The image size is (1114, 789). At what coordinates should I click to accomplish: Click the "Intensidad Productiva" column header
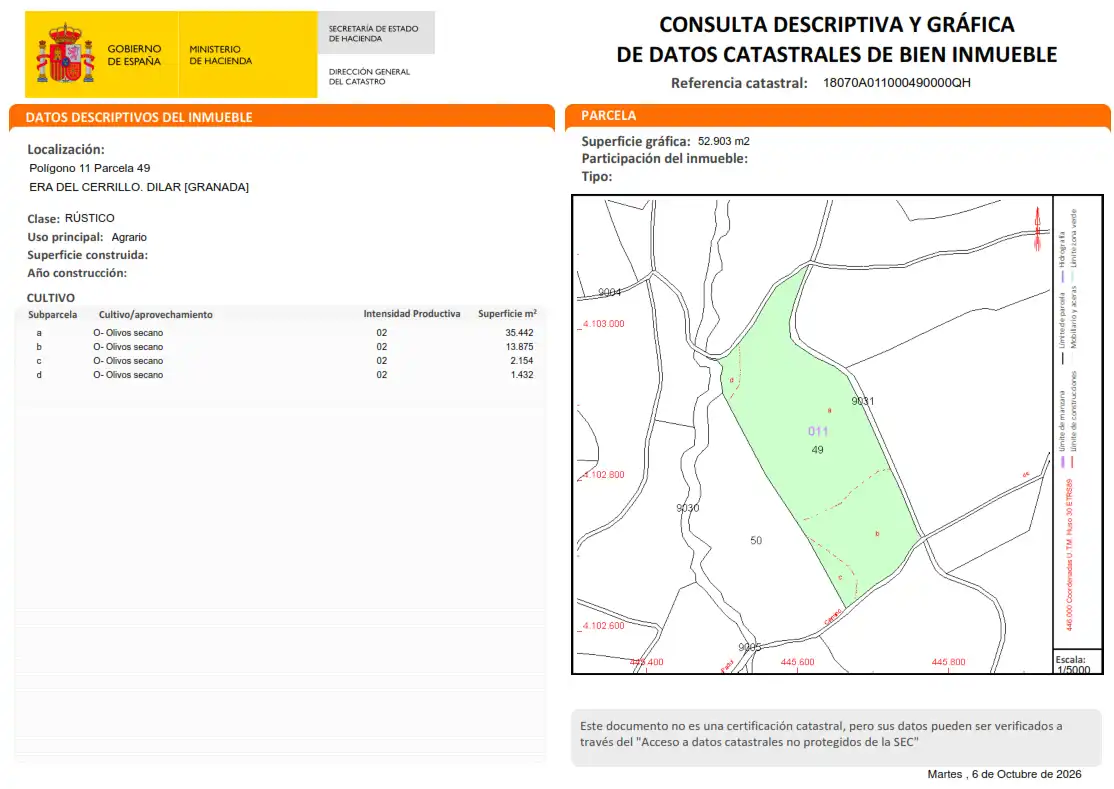click(412, 314)
